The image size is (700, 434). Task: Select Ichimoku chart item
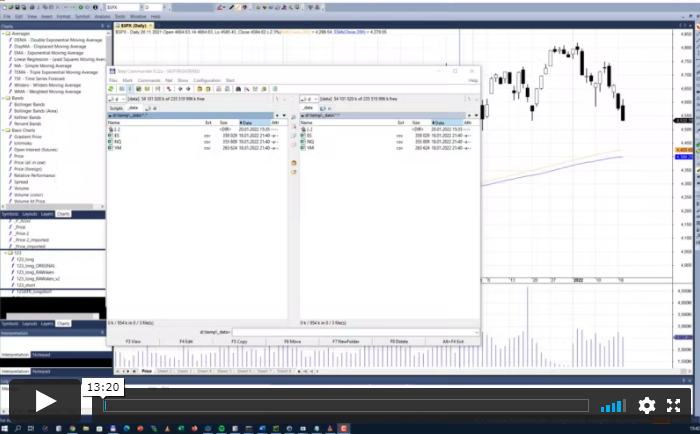(23, 143)
